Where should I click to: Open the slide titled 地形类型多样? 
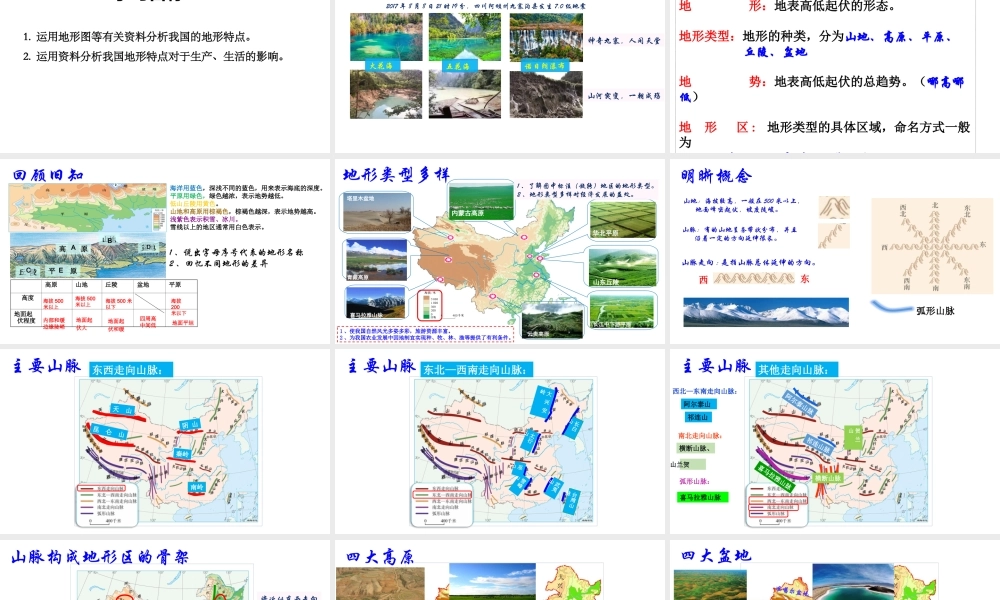[500, 250]
